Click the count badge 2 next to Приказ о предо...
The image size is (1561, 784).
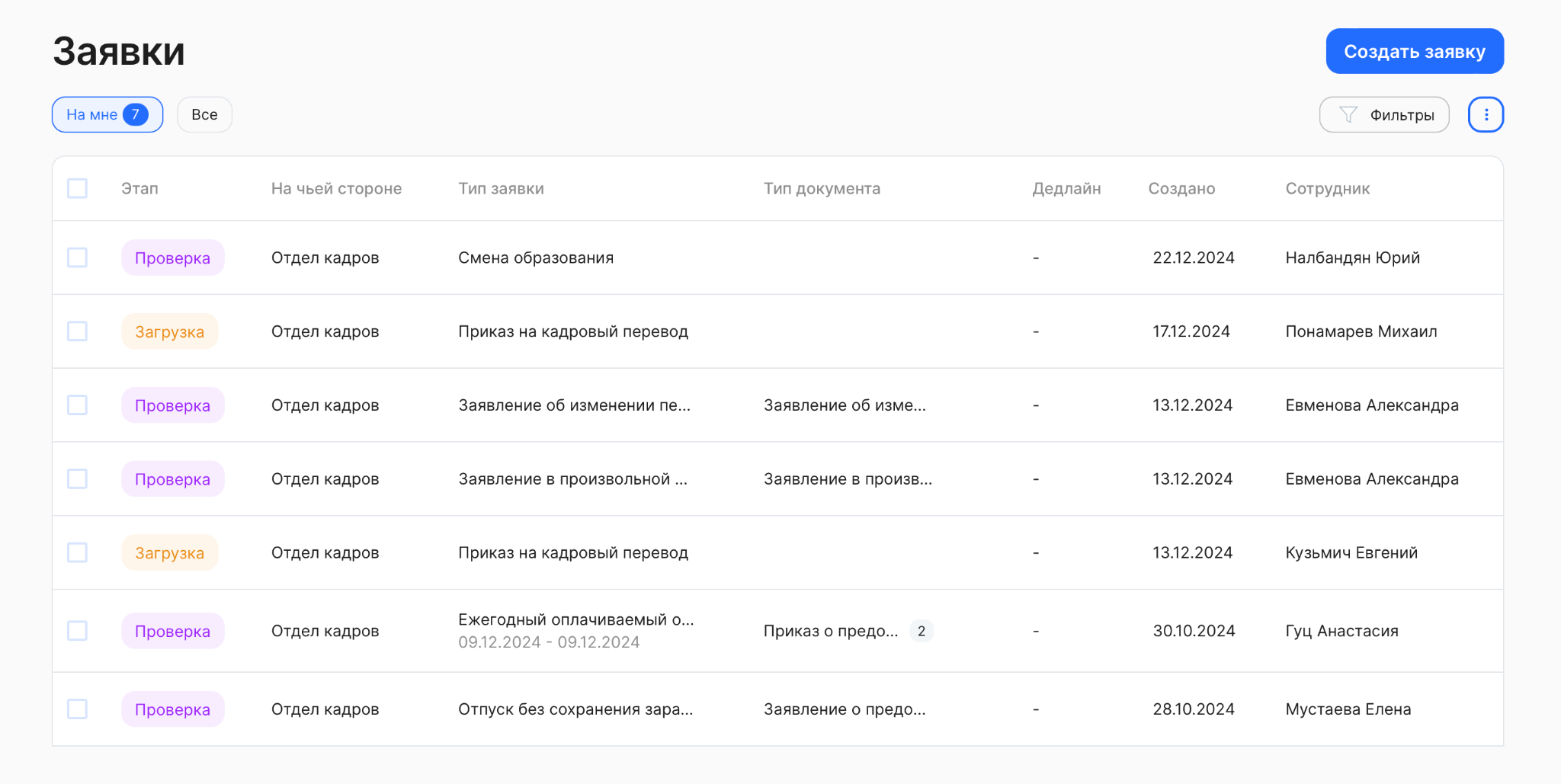click(x=921, y=631)
